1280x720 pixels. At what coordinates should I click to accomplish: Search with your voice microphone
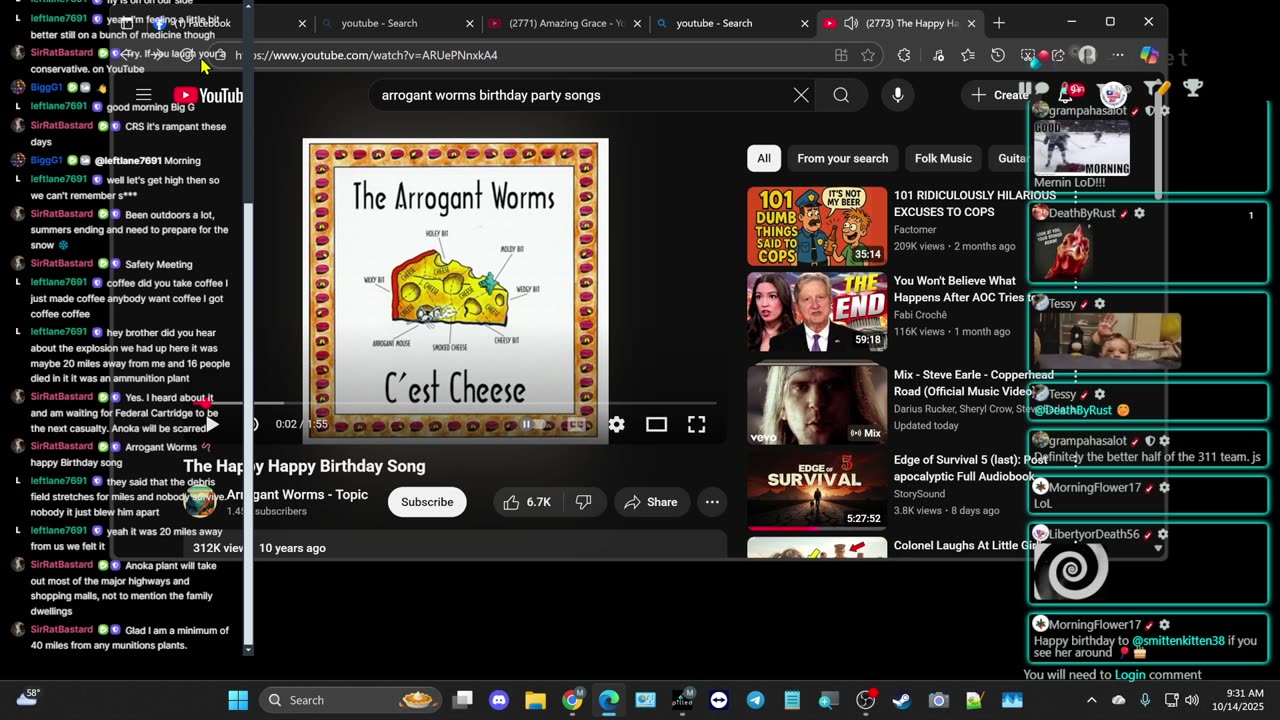(898, 95)
